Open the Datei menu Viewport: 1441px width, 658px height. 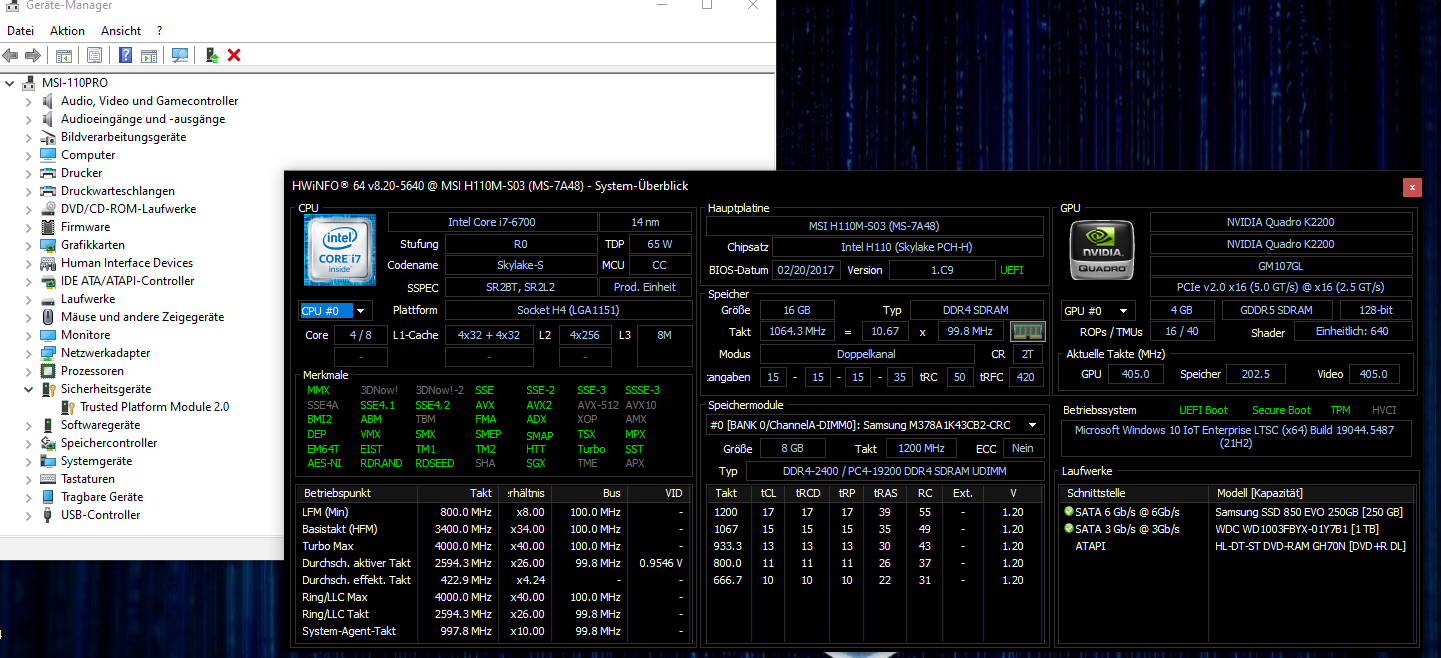20,31
